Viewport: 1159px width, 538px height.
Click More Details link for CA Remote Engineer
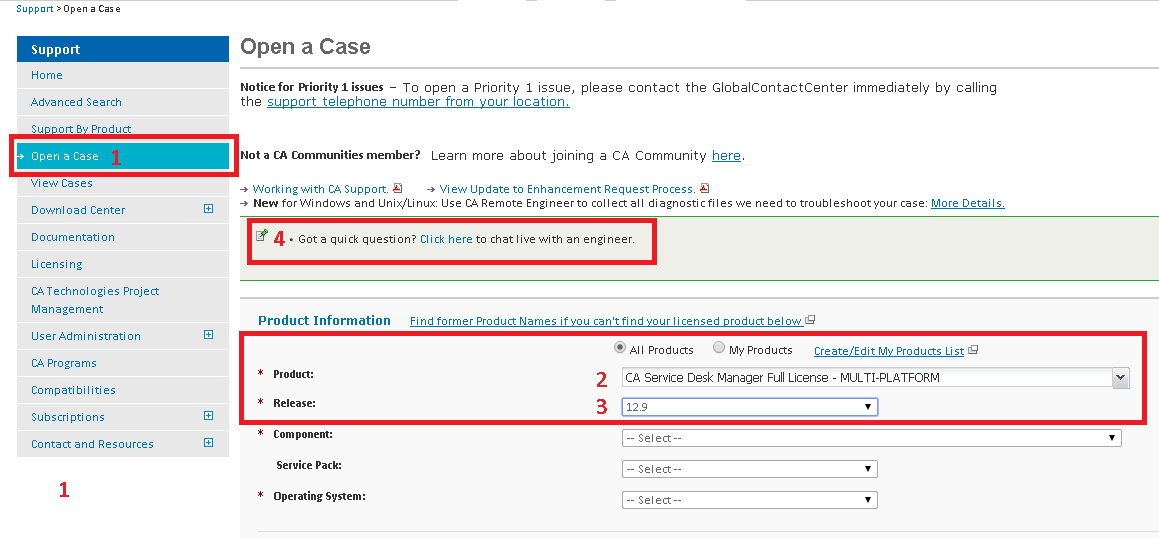pos(968,203)
